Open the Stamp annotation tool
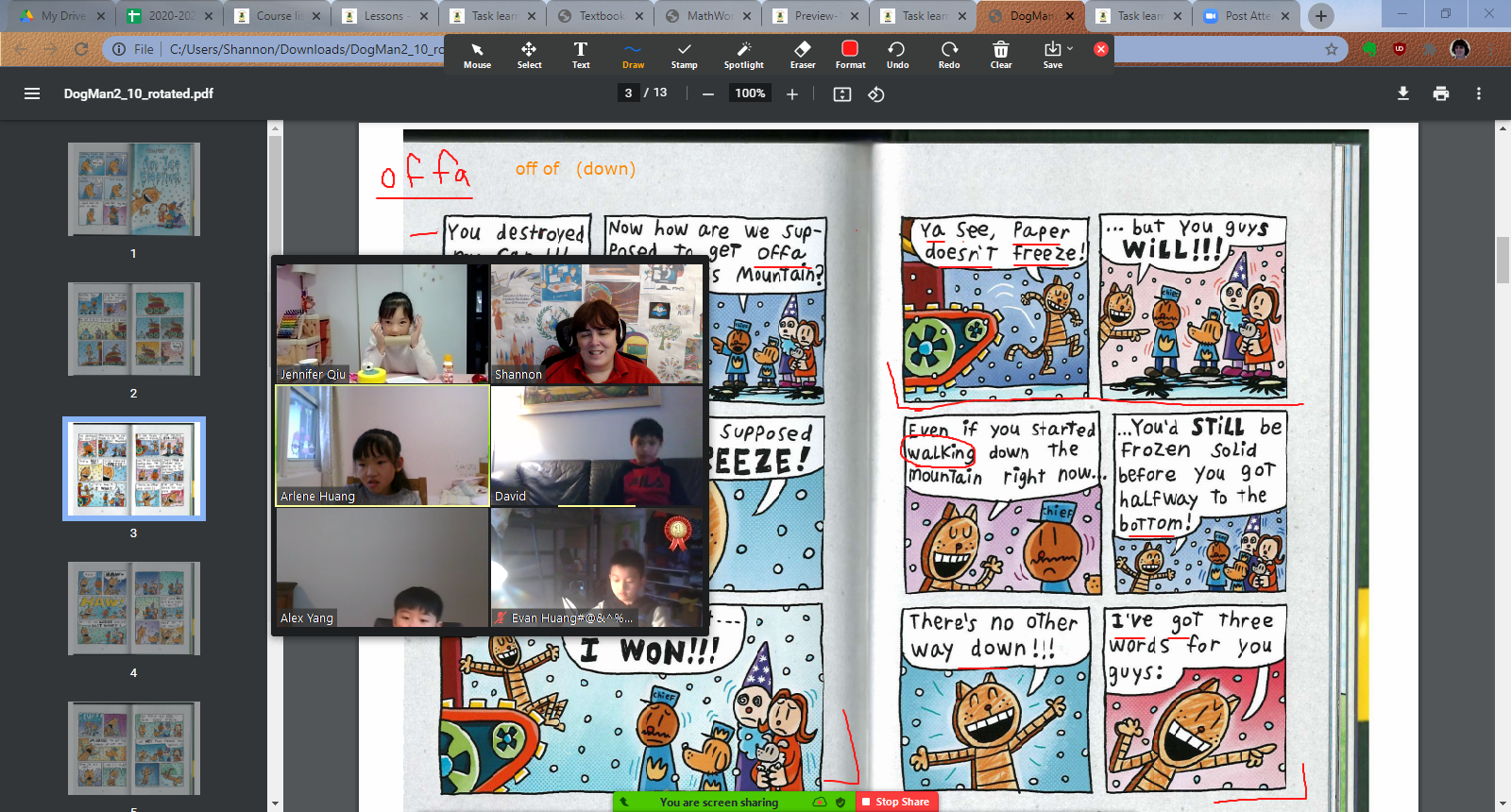 point(685,55)
